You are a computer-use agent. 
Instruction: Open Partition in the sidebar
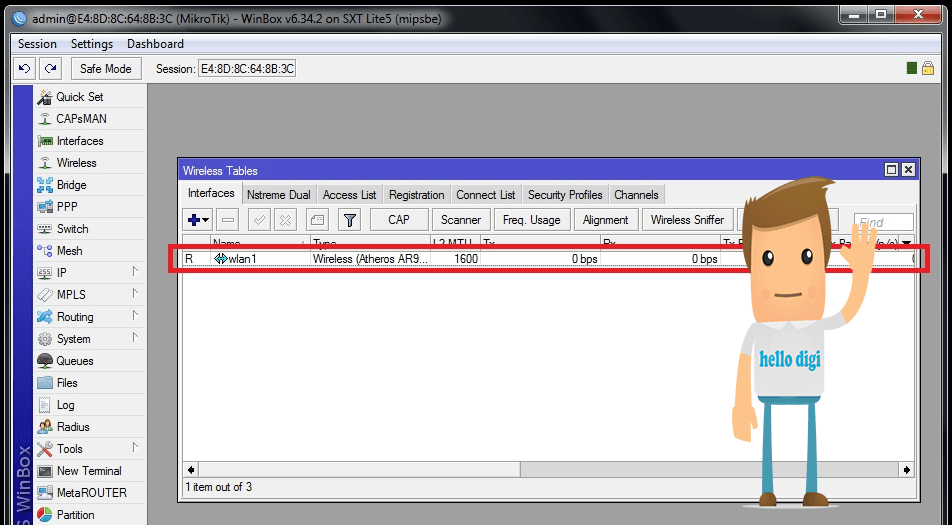coord(91,515)
